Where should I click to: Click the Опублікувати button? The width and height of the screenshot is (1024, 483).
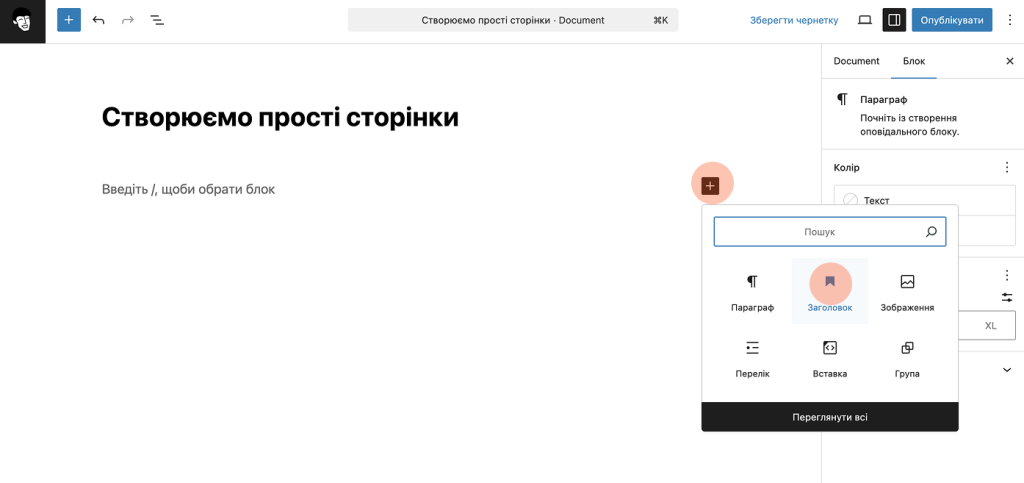pos(952,20)
